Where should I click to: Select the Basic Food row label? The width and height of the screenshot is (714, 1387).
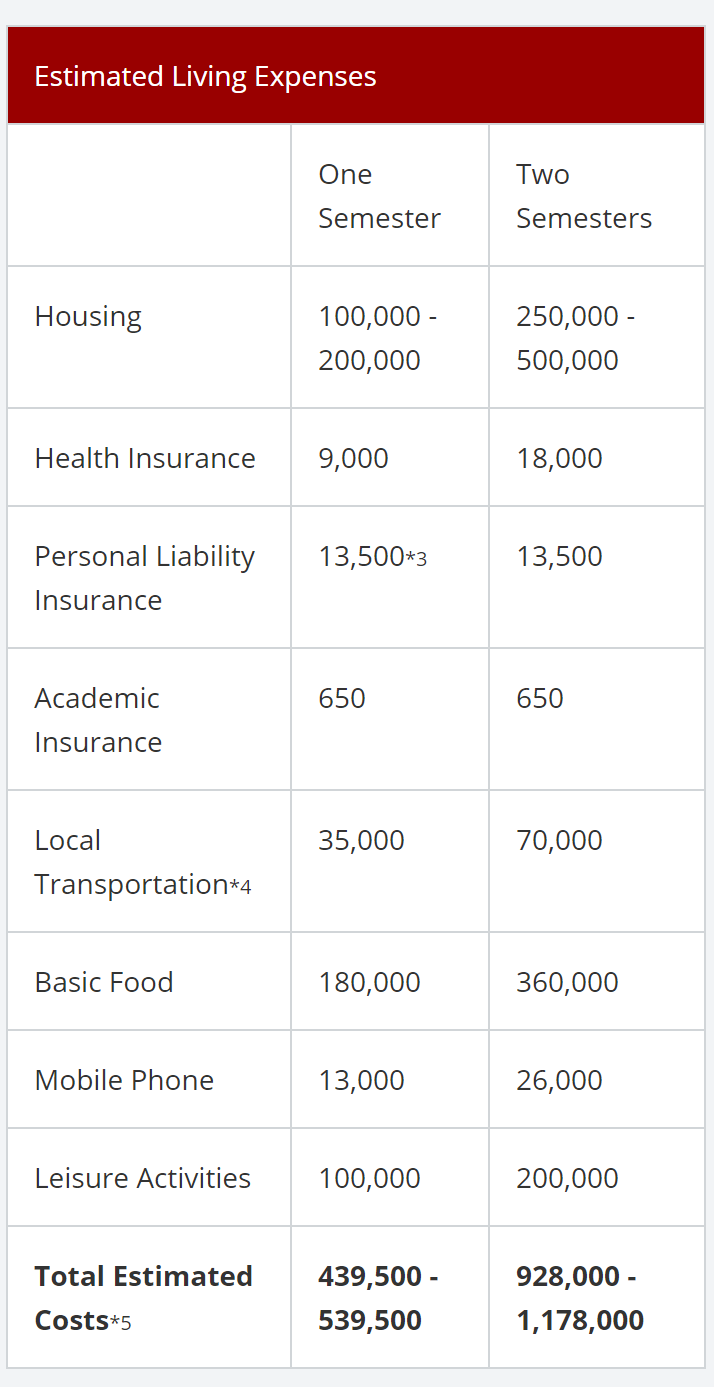coord(104,982)
